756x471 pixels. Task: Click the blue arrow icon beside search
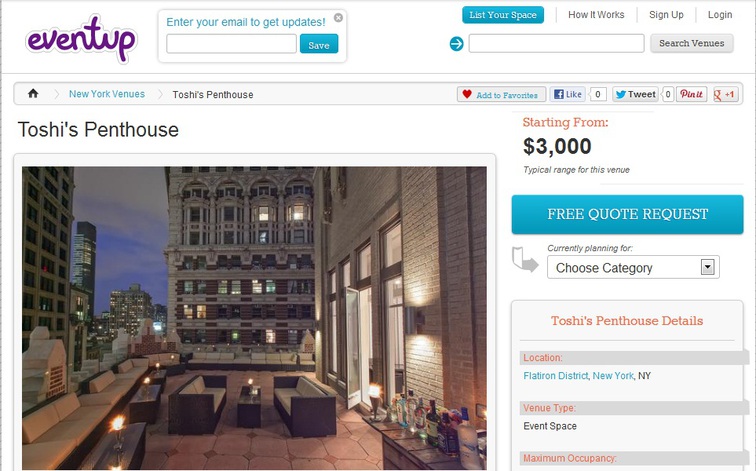point(456,44)
